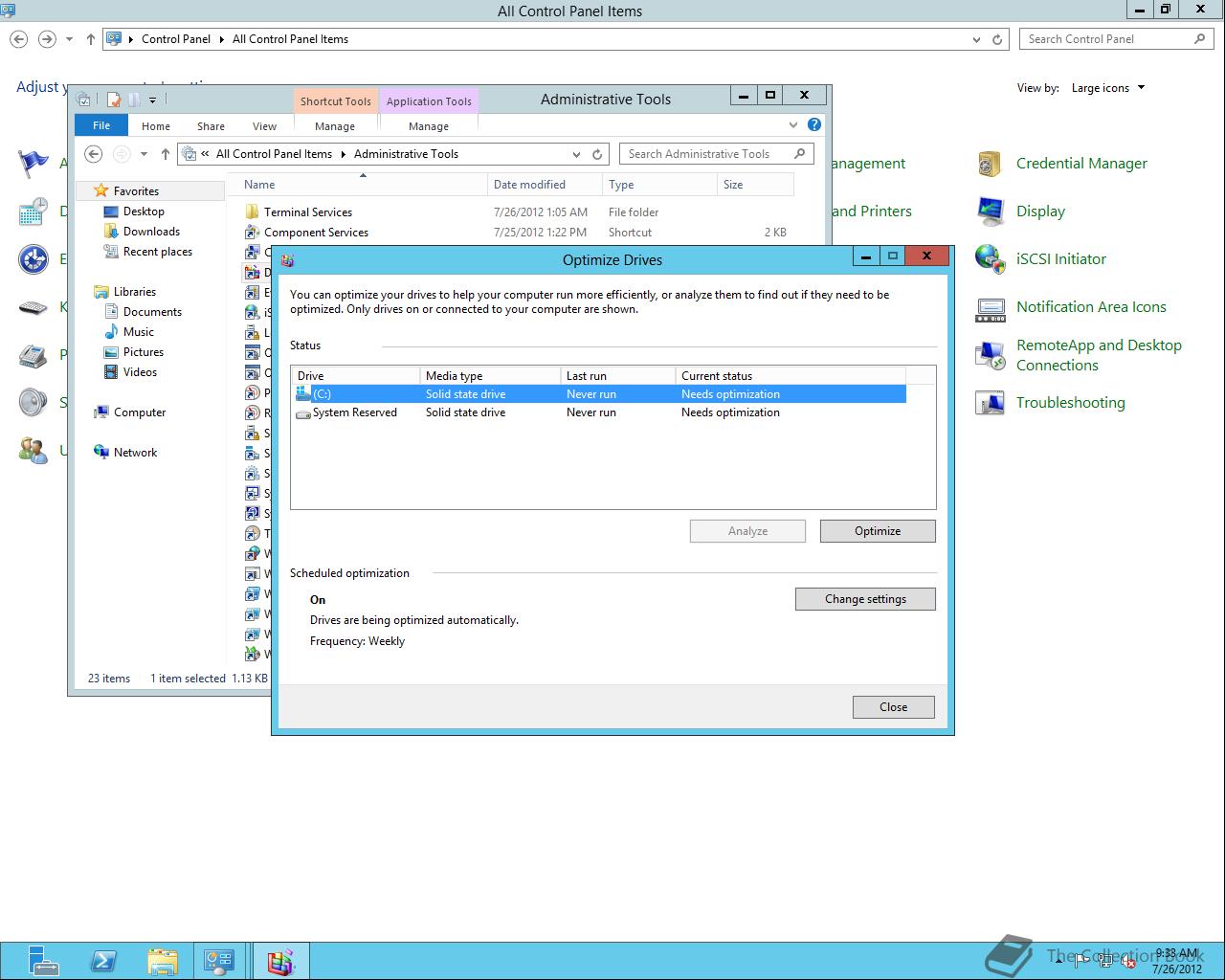
Task: Select Desktop in navigation pane
Action: [144, 212]
